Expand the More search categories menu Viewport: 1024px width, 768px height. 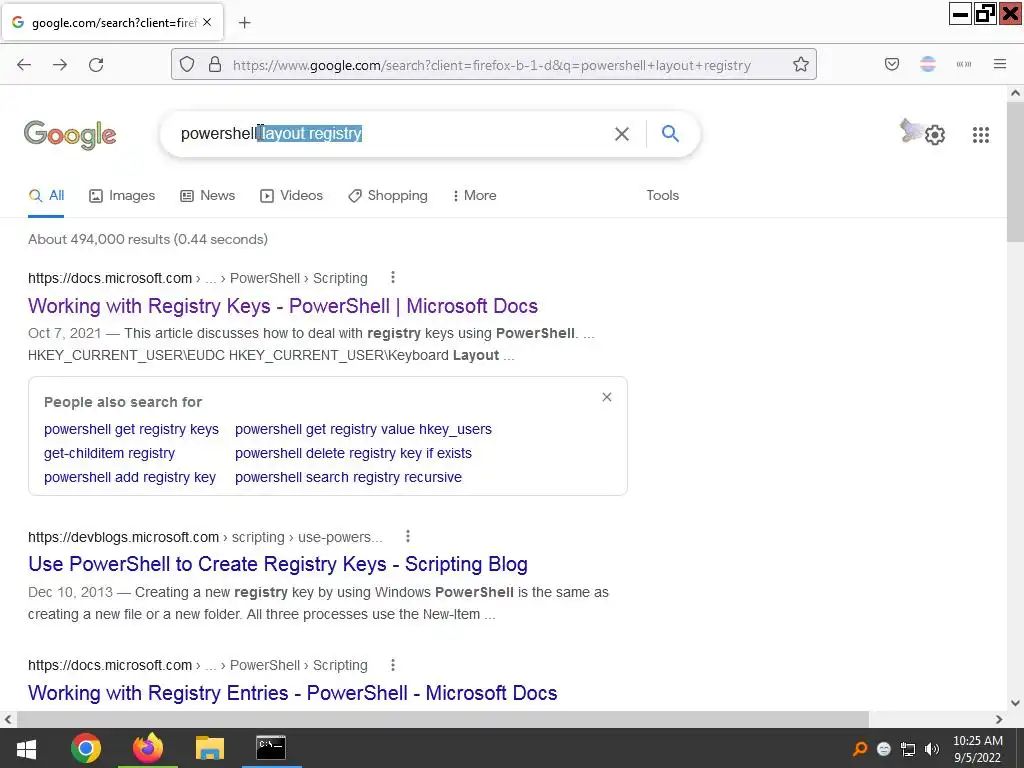point(474,195)
